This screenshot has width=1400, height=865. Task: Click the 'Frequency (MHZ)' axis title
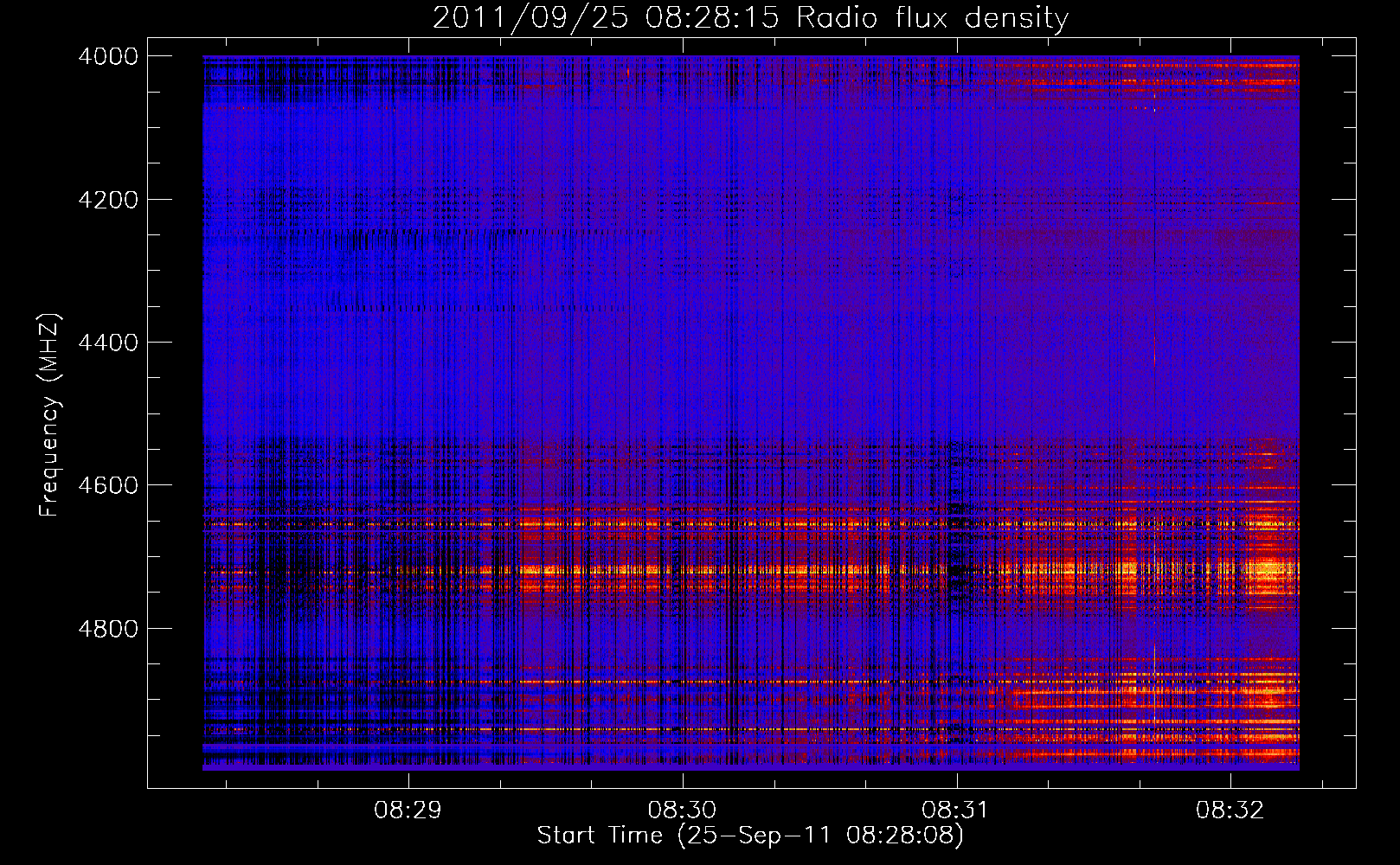click(50, 415)
